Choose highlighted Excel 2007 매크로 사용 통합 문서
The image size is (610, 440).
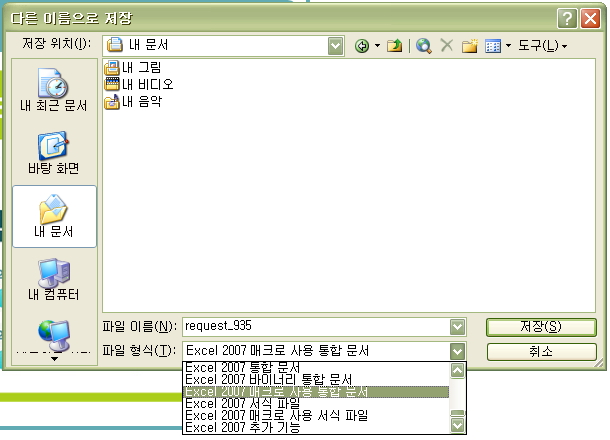pos(316,391)
